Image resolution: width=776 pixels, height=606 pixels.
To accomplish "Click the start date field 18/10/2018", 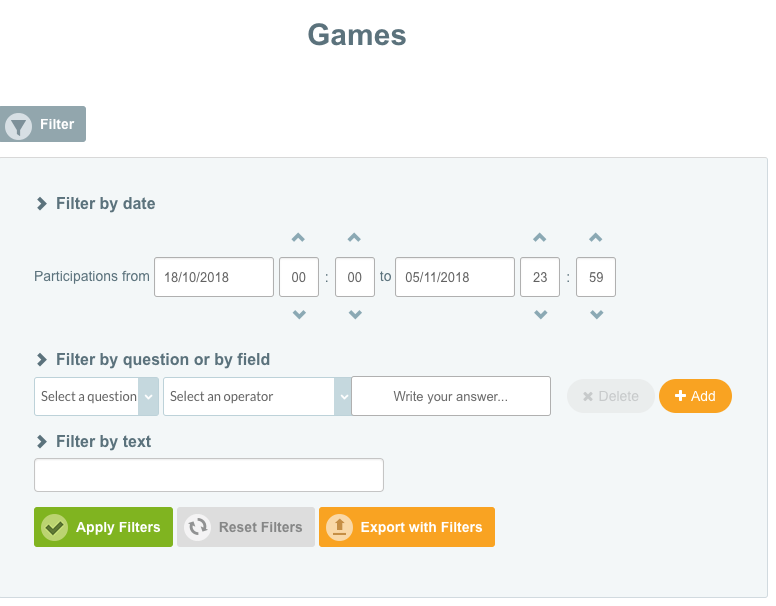I will (213, 277).
